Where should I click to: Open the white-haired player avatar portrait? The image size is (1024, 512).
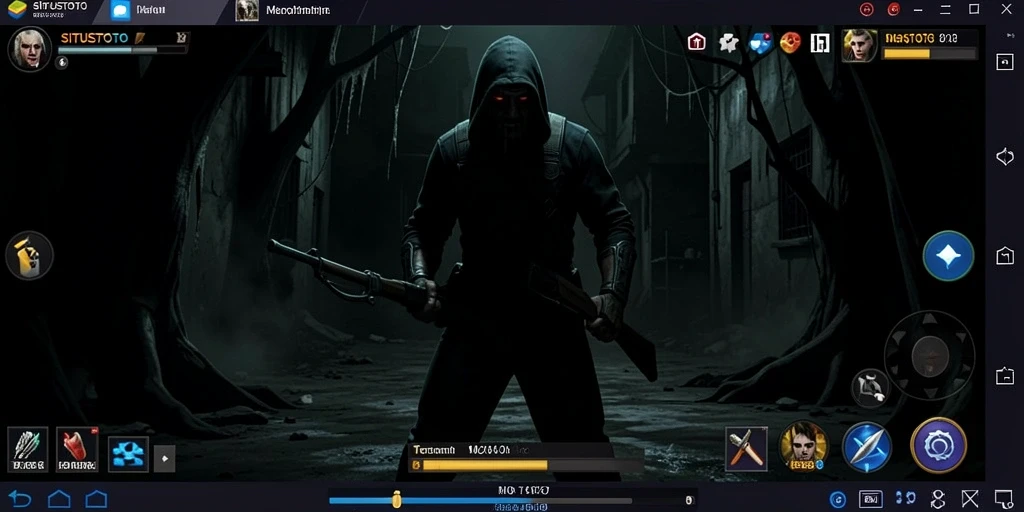coord(30,49)
